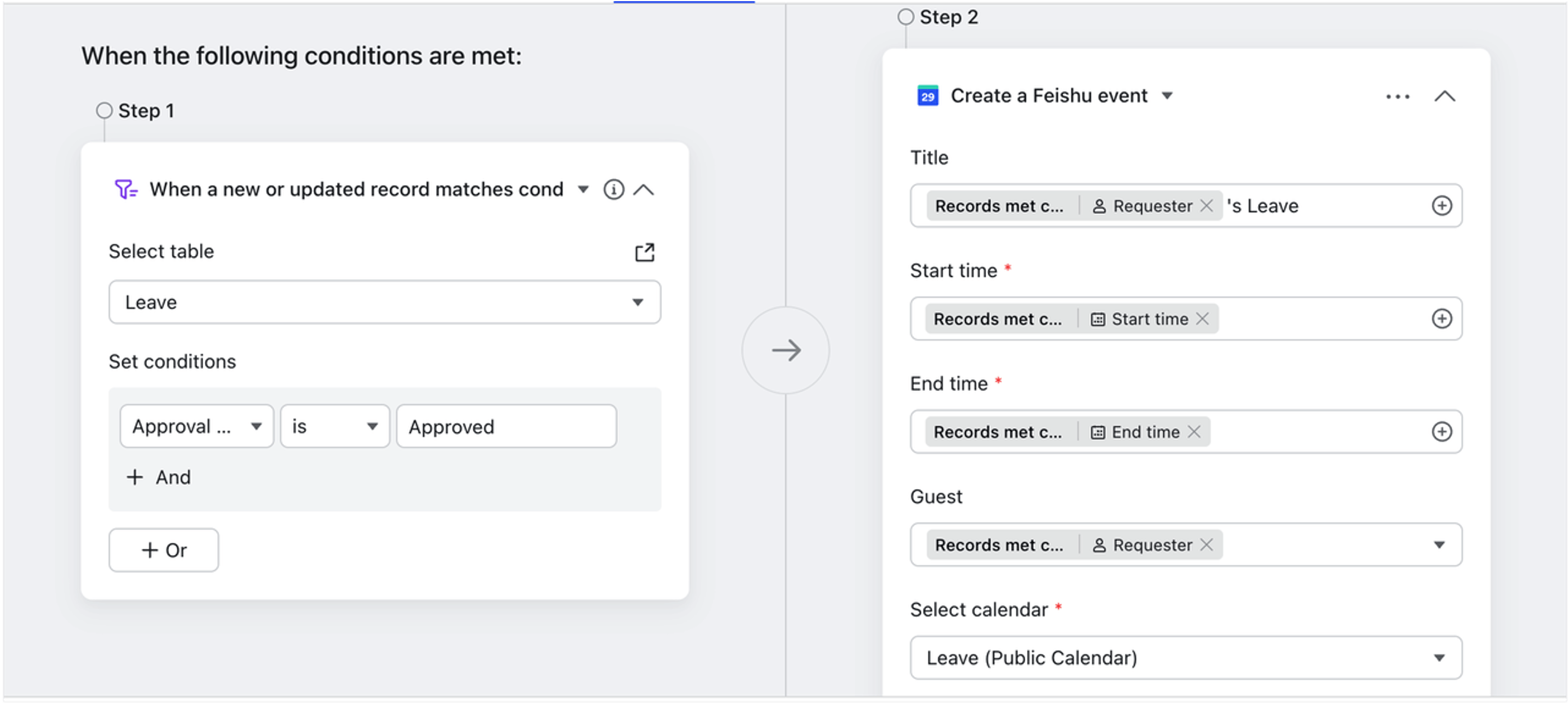Screen dimensions: 1568x703
Task: Click the Approved value input field
Action: (x=506, y=426)
